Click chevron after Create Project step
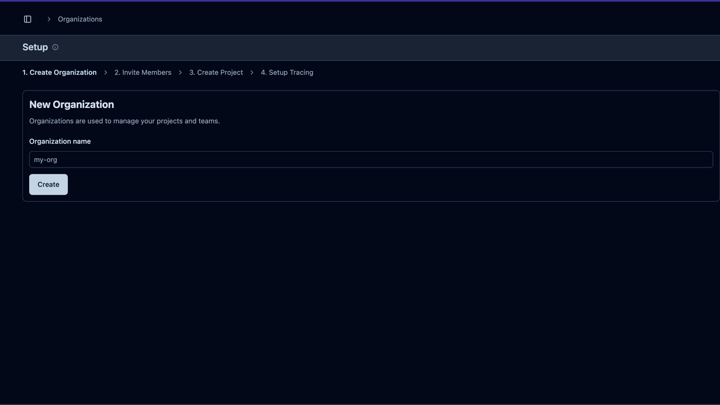720x405 pixels. pyautogui.click(x=252, y=73)
